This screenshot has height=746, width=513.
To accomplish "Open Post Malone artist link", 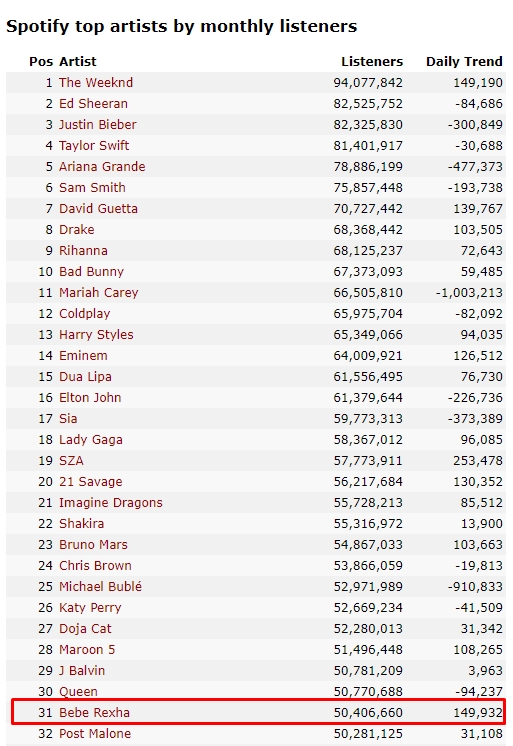I will [95, 733].
